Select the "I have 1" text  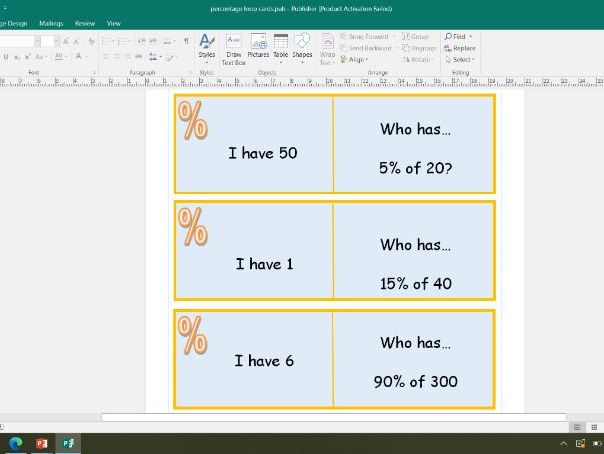point(264,264)
